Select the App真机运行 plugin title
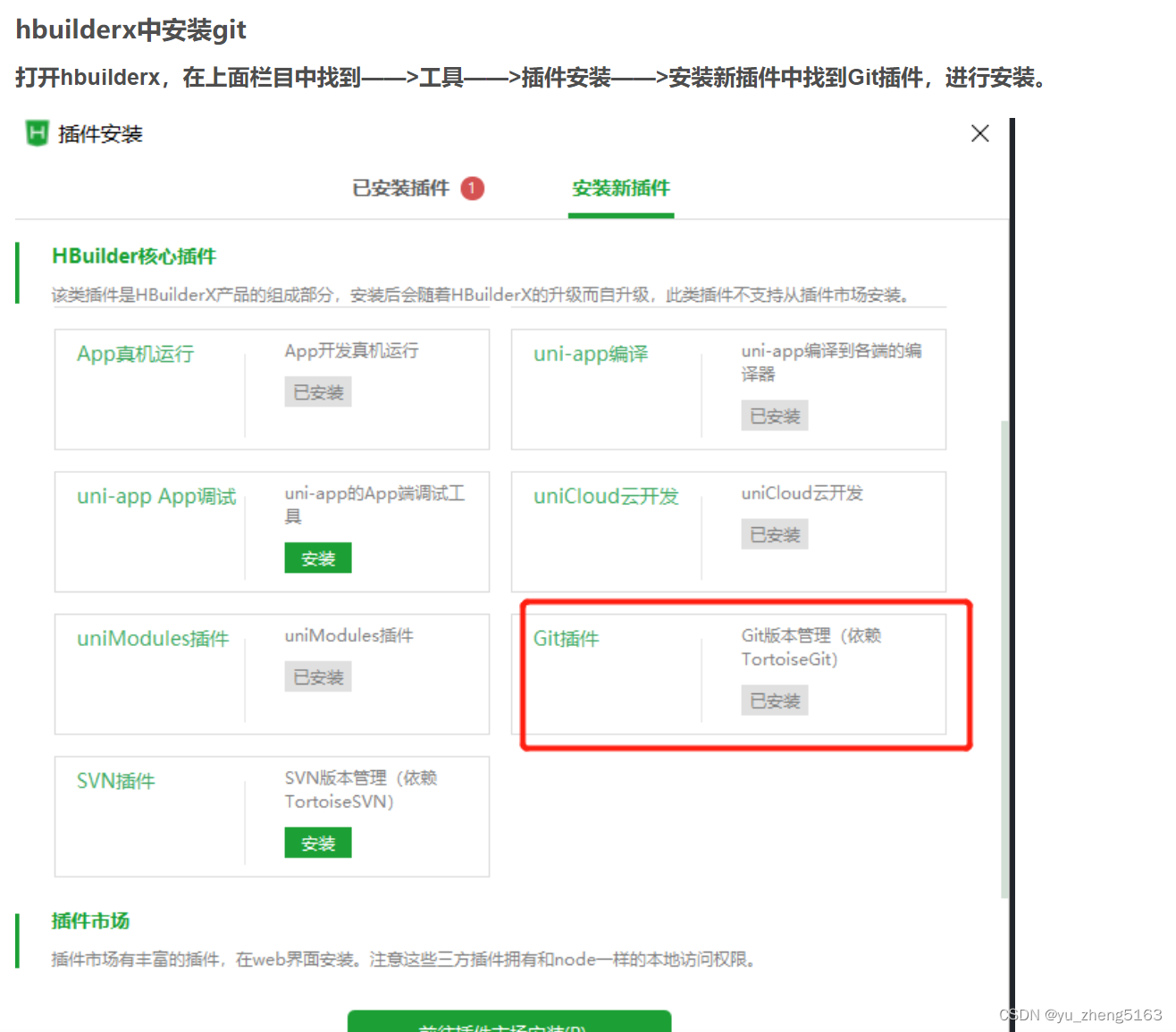 pos(135,354)
